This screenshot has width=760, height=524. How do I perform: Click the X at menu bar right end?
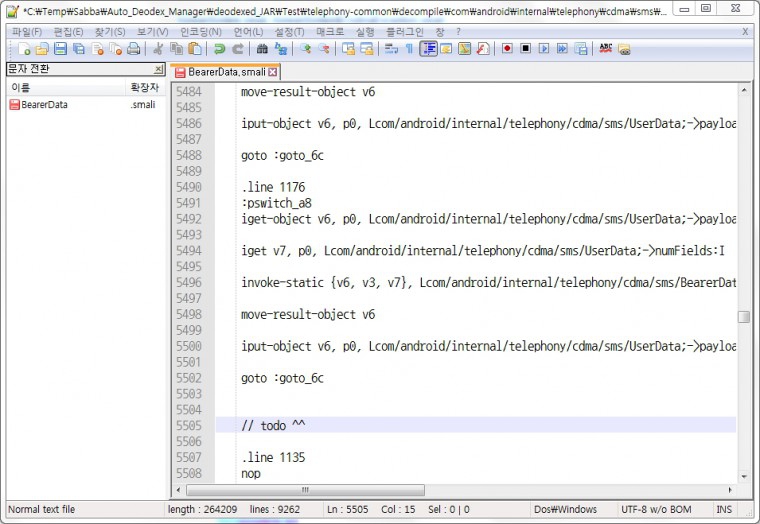745,32
